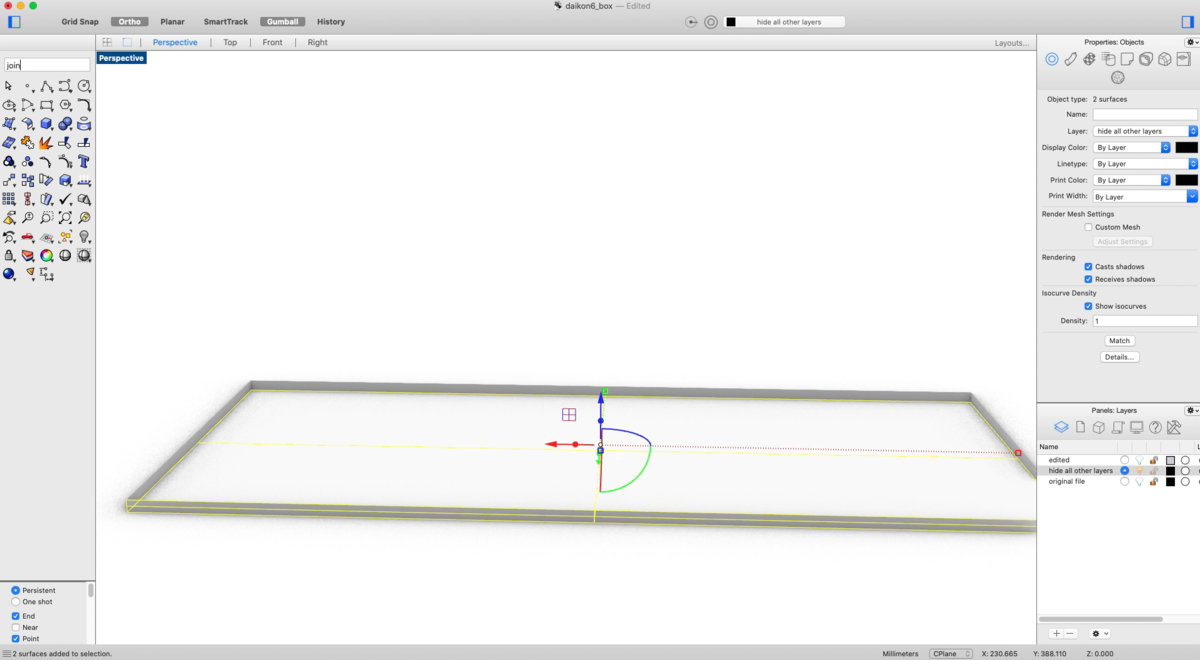Image resolution: width=1200 pixels, height=660 pixels.
Task: Click the checkmark Check objects tool
Action: [65, 199]
